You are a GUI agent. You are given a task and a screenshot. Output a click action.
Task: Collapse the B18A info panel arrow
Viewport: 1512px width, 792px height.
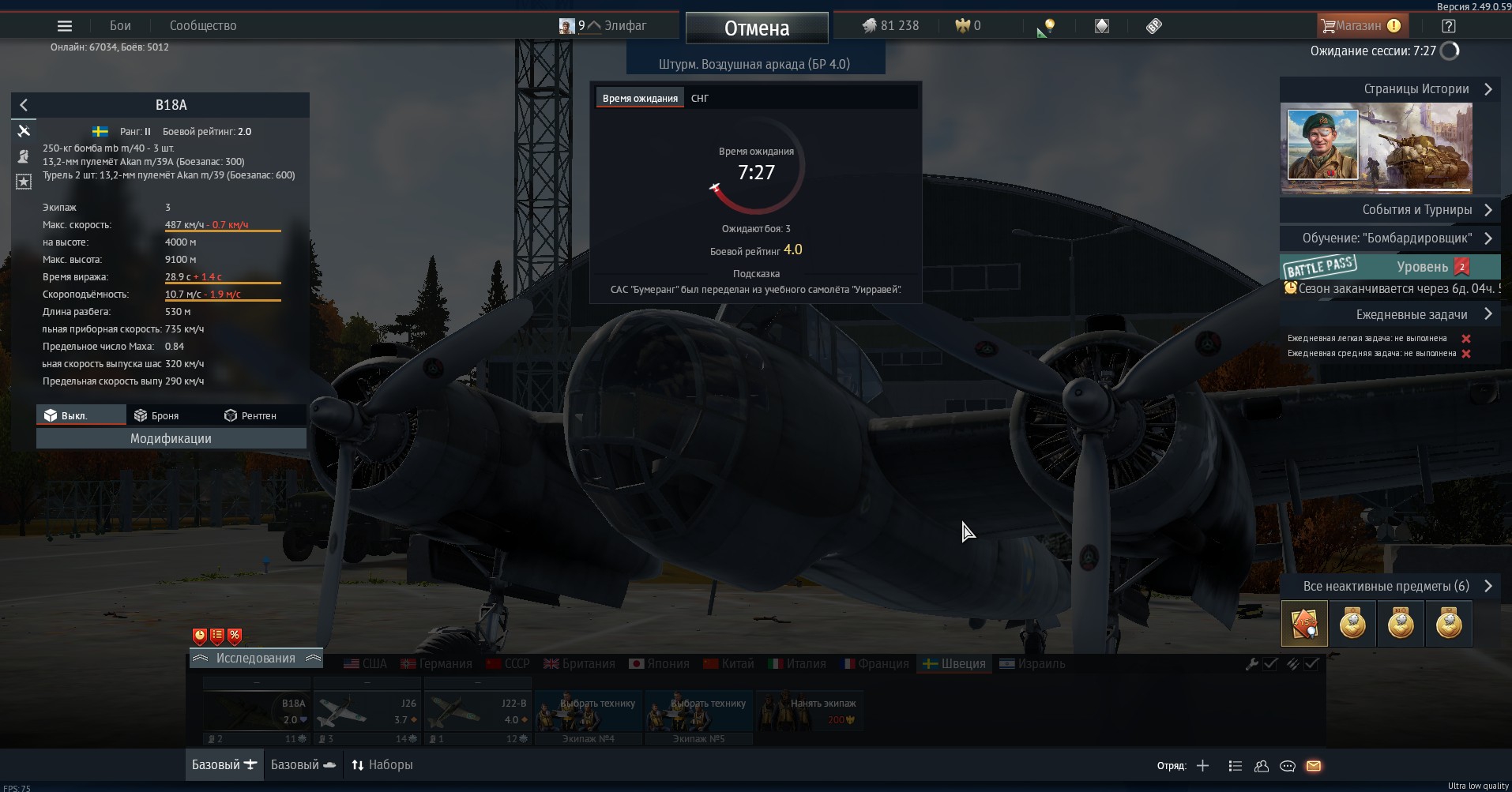(x=24, y=105)
